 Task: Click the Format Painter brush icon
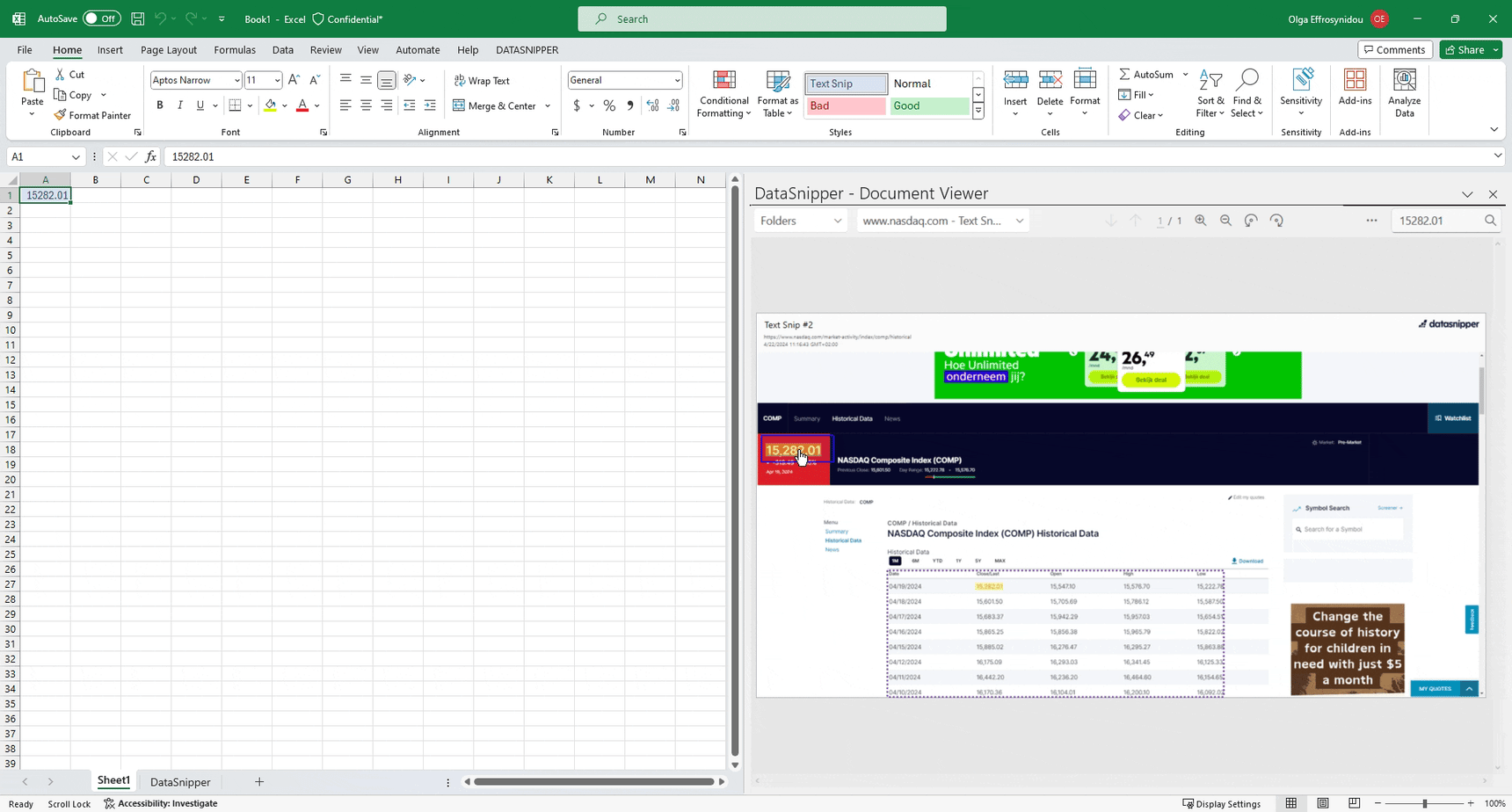click(x=60, y=115)
